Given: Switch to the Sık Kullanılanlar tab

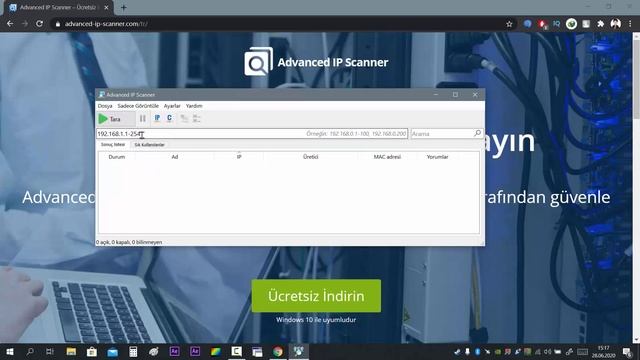Looking at the screenshot, I should click(x=149, y=145).
